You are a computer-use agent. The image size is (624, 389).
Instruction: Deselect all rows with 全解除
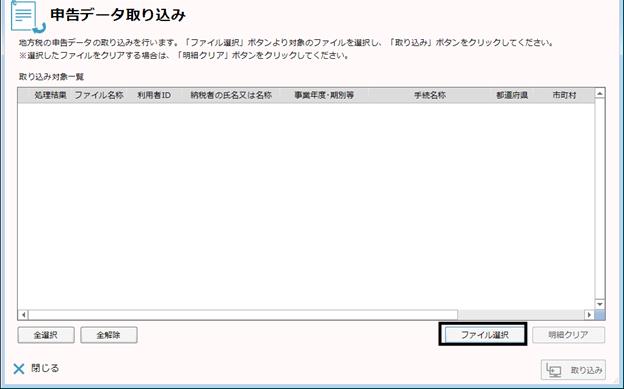[x=109, y=335]
